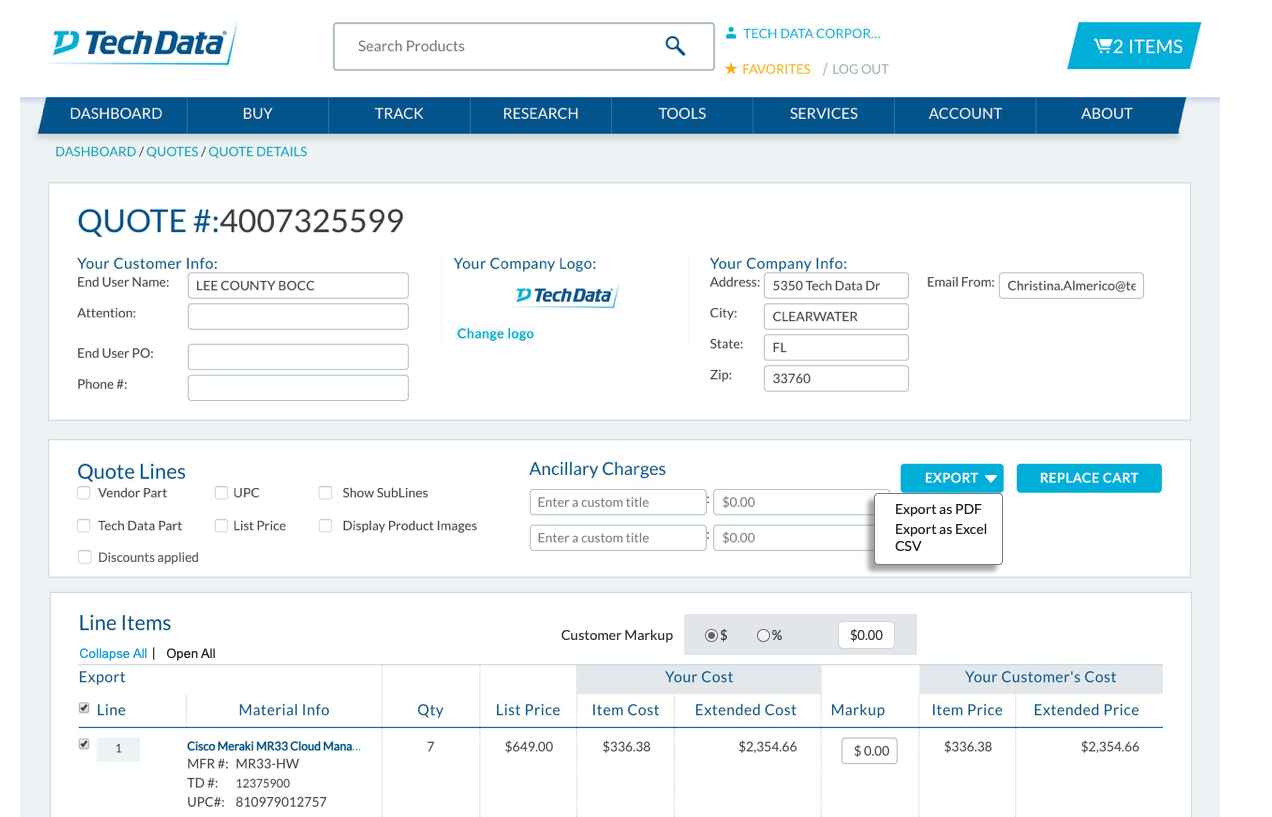Uncheck export checkbox for line 1
The height and width of the screenshot is (817, 1272).
pyautogui.click(x=84, y=745)
